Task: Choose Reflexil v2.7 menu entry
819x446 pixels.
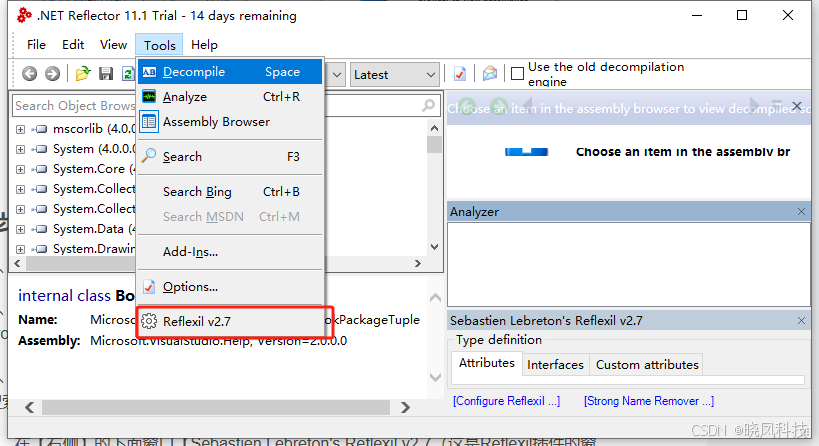Action: click(230, 321)
